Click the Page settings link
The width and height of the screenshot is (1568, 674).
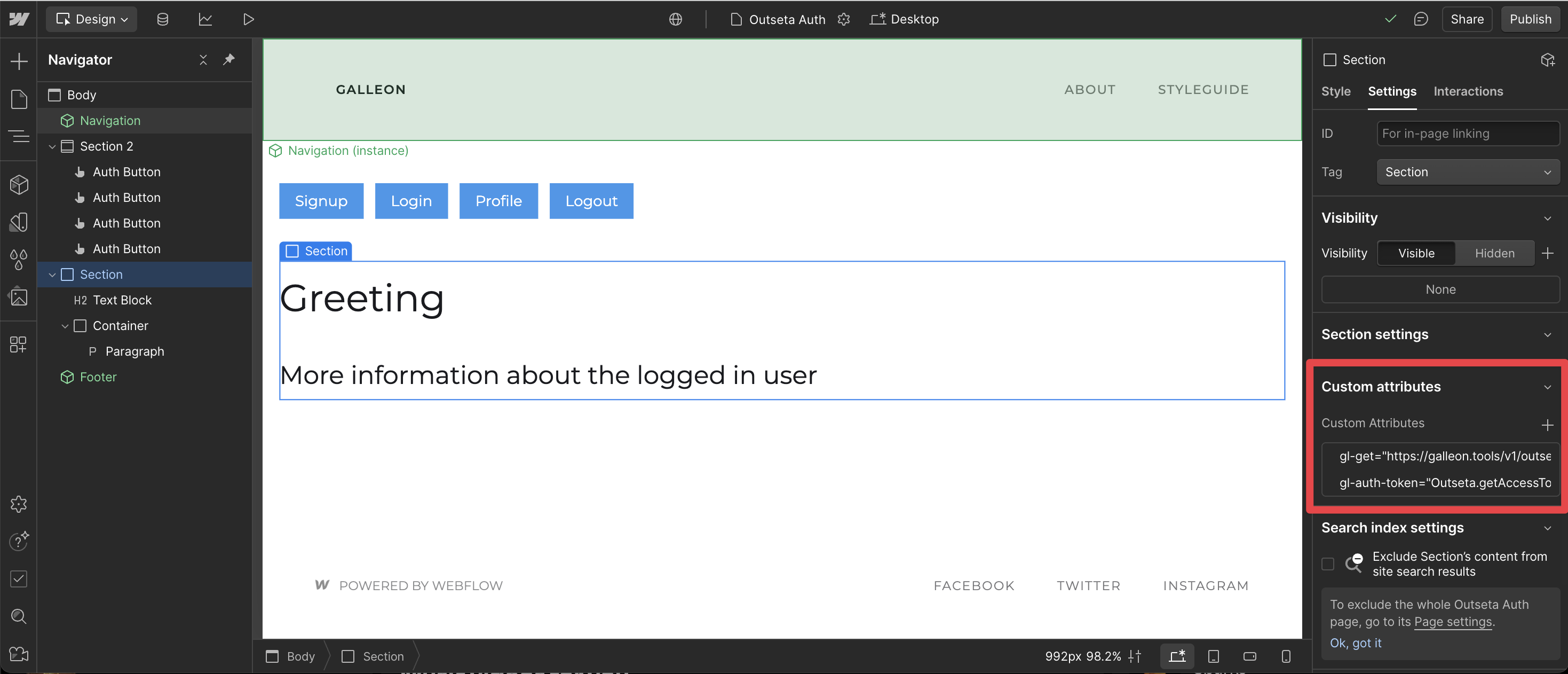tap(1452, 622)
